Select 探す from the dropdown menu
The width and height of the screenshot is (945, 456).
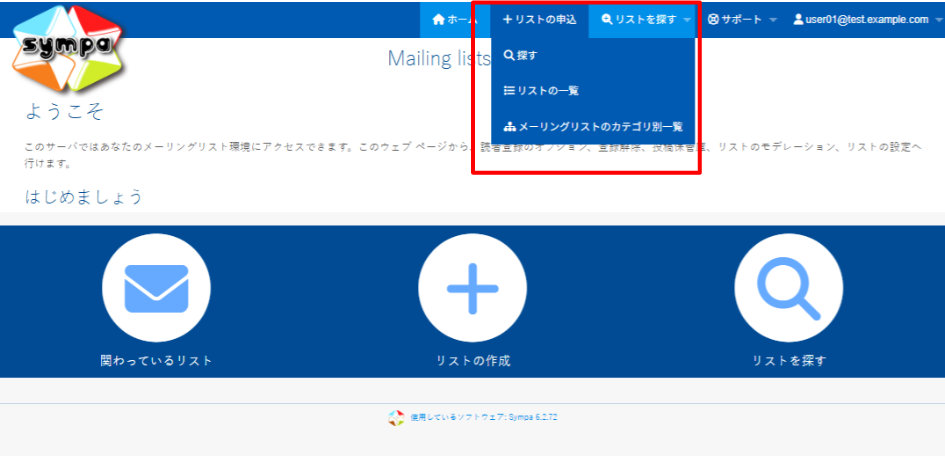(594, 55)
